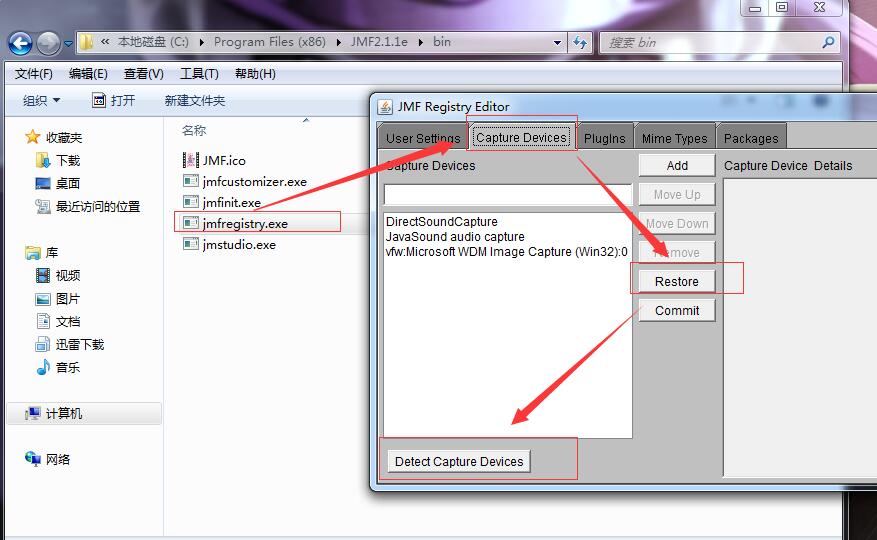Click the Add button
877x540 pixels.
(677, 166)
